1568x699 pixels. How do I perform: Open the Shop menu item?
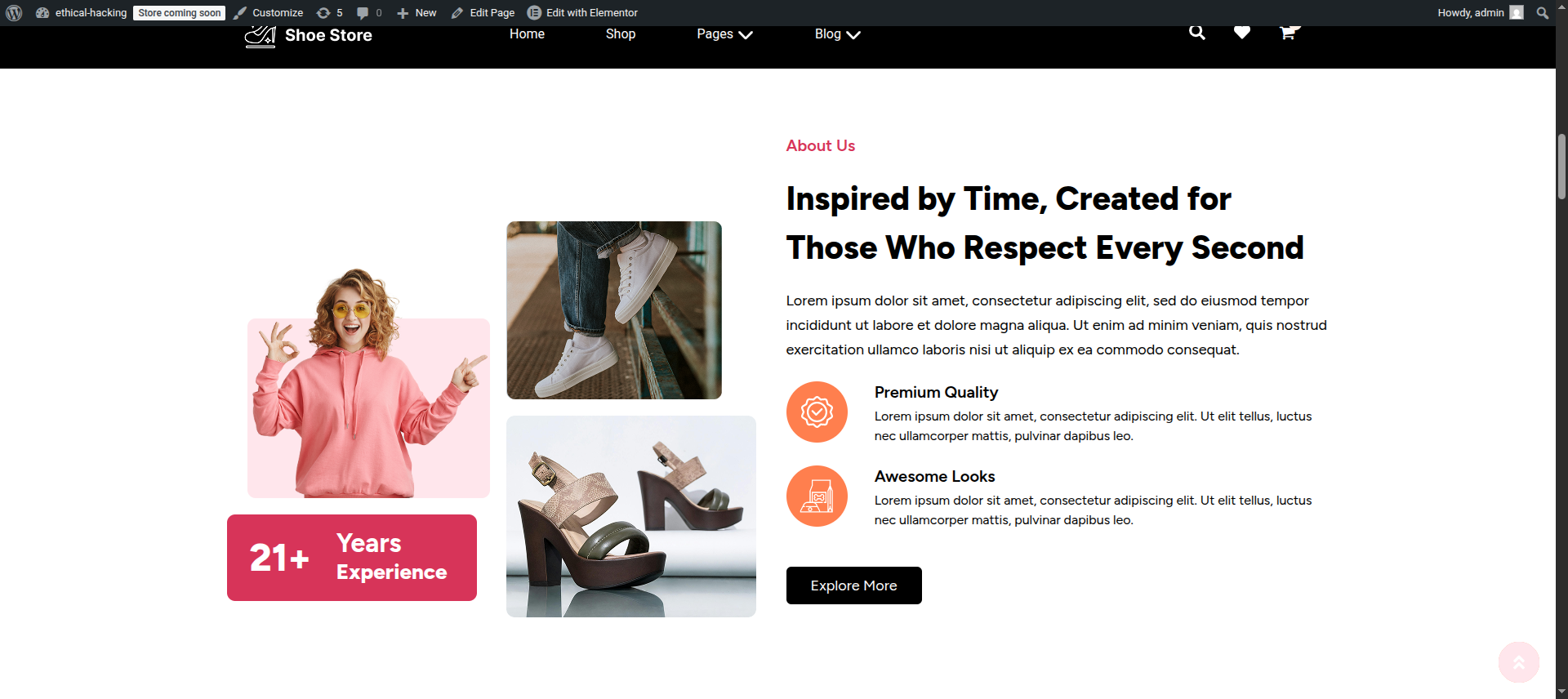coord(621,34)
